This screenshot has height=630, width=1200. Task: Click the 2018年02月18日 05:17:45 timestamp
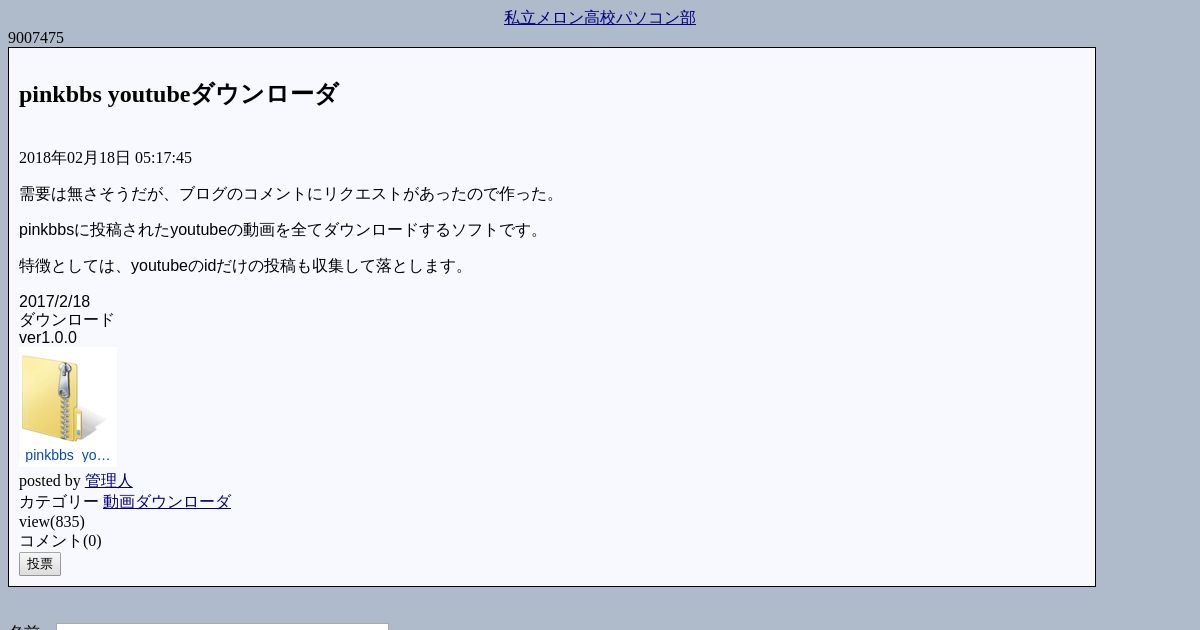105,158
